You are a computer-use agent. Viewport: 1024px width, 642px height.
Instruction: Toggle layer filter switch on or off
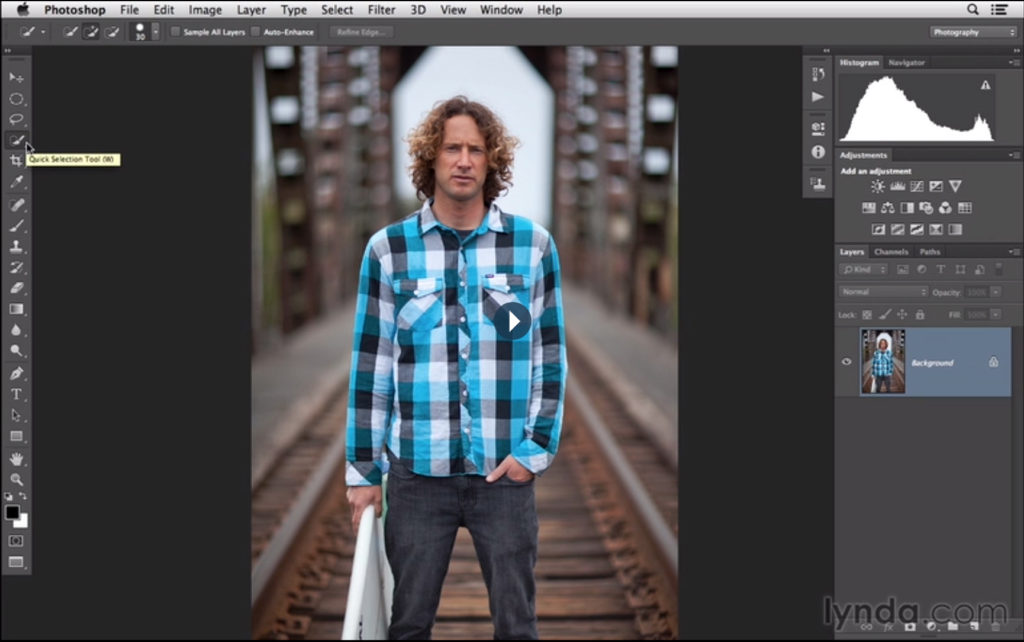tap(998, 268)
